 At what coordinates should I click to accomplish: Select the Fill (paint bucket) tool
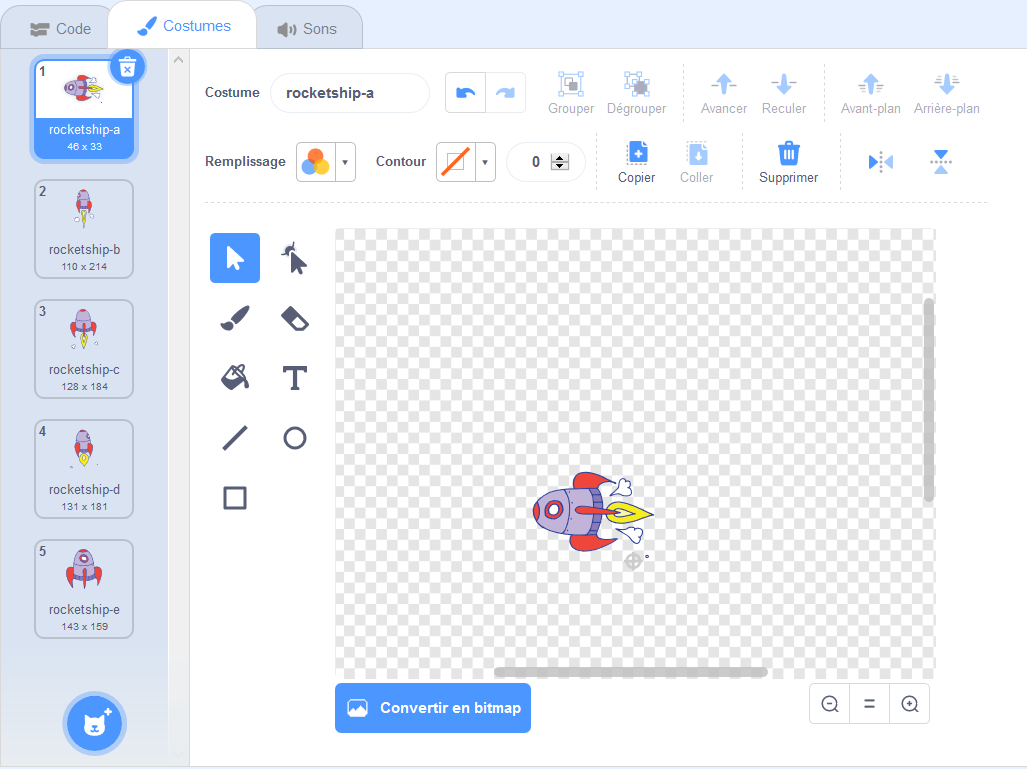(234, 378)
